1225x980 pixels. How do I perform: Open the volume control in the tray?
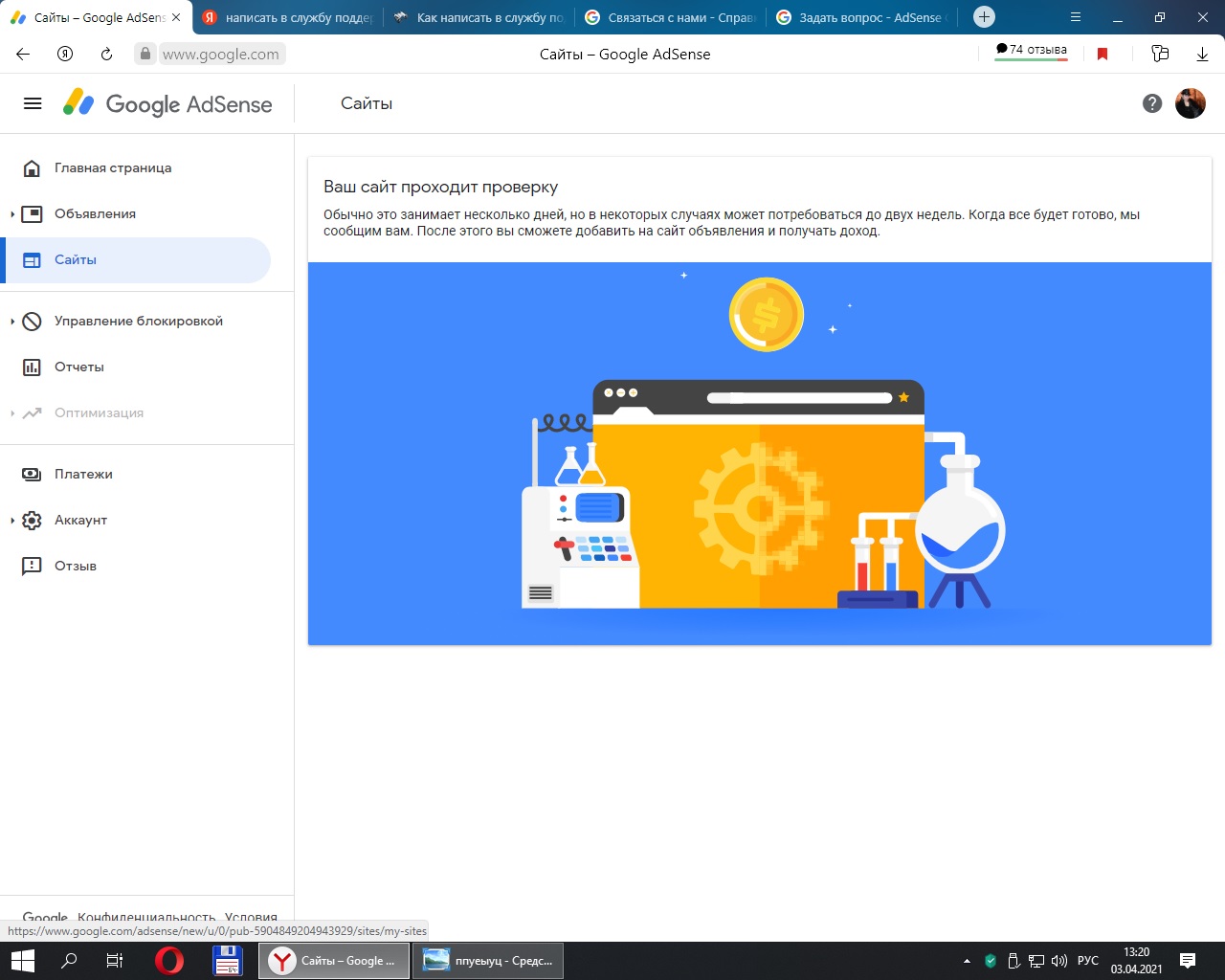click(1059, 961)
